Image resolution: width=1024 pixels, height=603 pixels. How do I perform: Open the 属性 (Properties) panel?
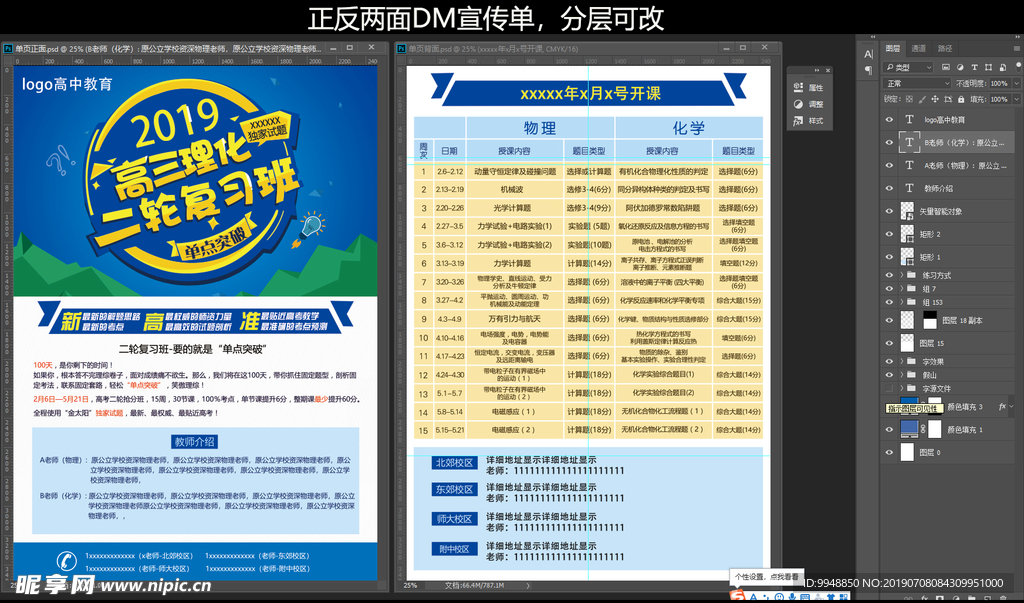pos(808,88)
